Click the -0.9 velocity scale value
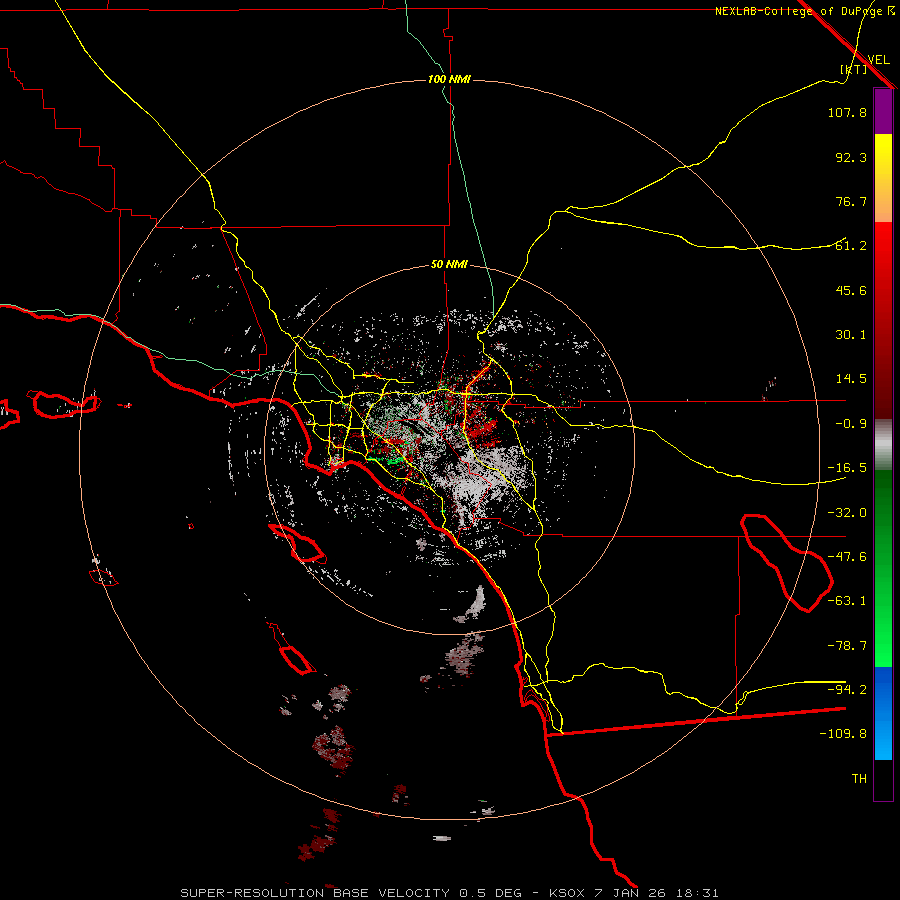The height and width of the screenshot is (900, 900). tap(851, 424)
